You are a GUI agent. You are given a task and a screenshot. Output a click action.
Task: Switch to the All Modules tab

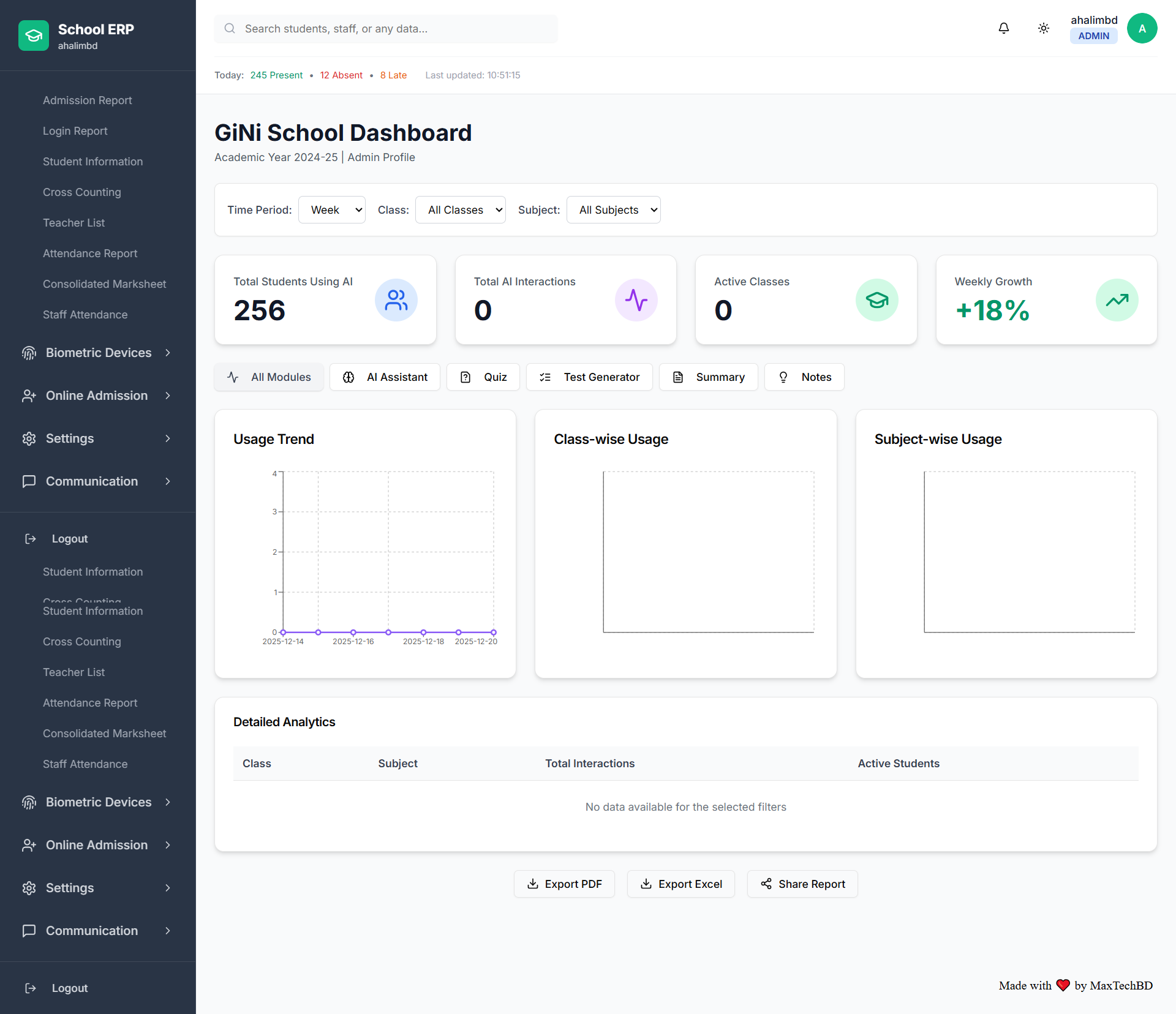click(269, 377)
